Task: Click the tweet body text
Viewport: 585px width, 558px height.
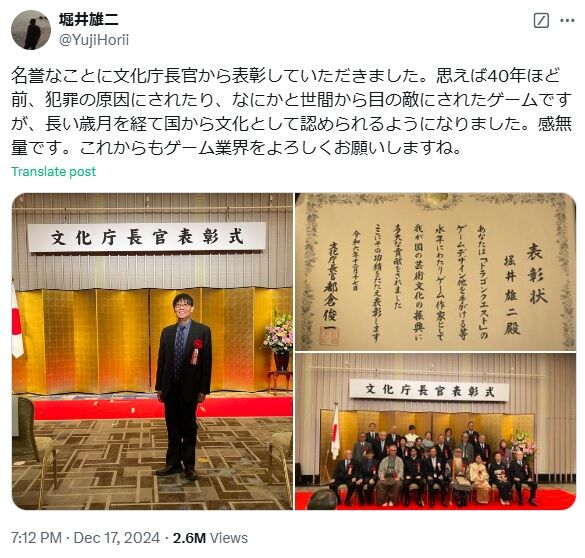Action: tap(292, 112)
